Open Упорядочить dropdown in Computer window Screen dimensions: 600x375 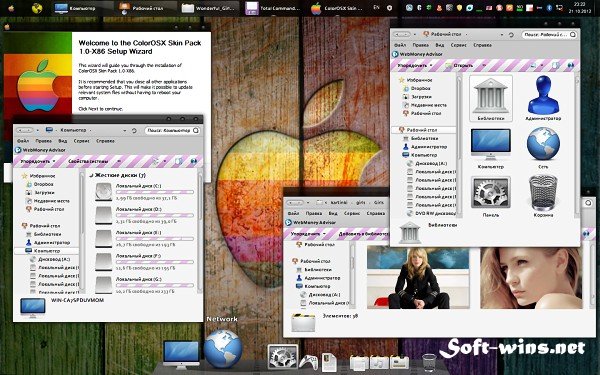38,161
